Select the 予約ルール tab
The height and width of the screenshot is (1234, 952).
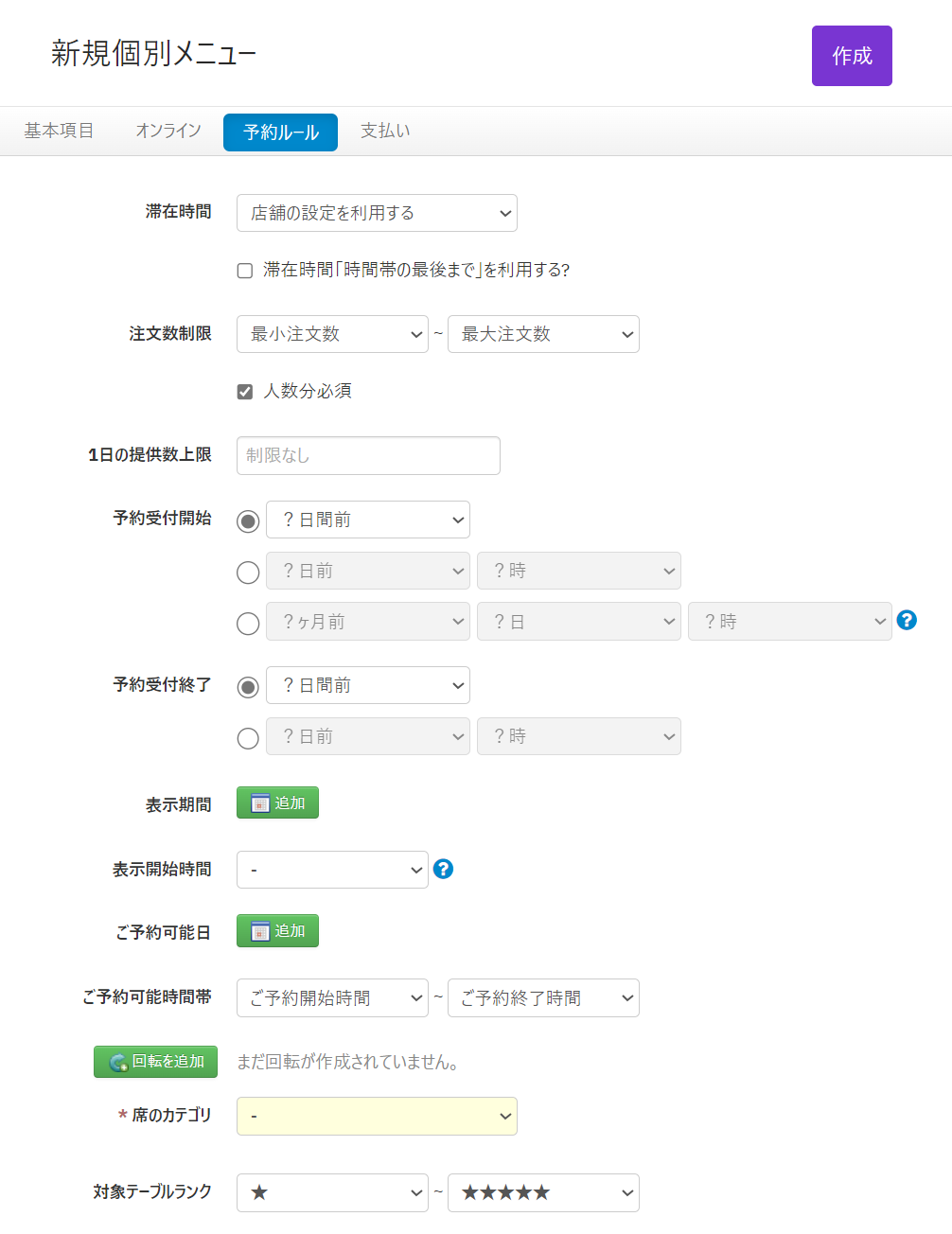coord(280,132)
